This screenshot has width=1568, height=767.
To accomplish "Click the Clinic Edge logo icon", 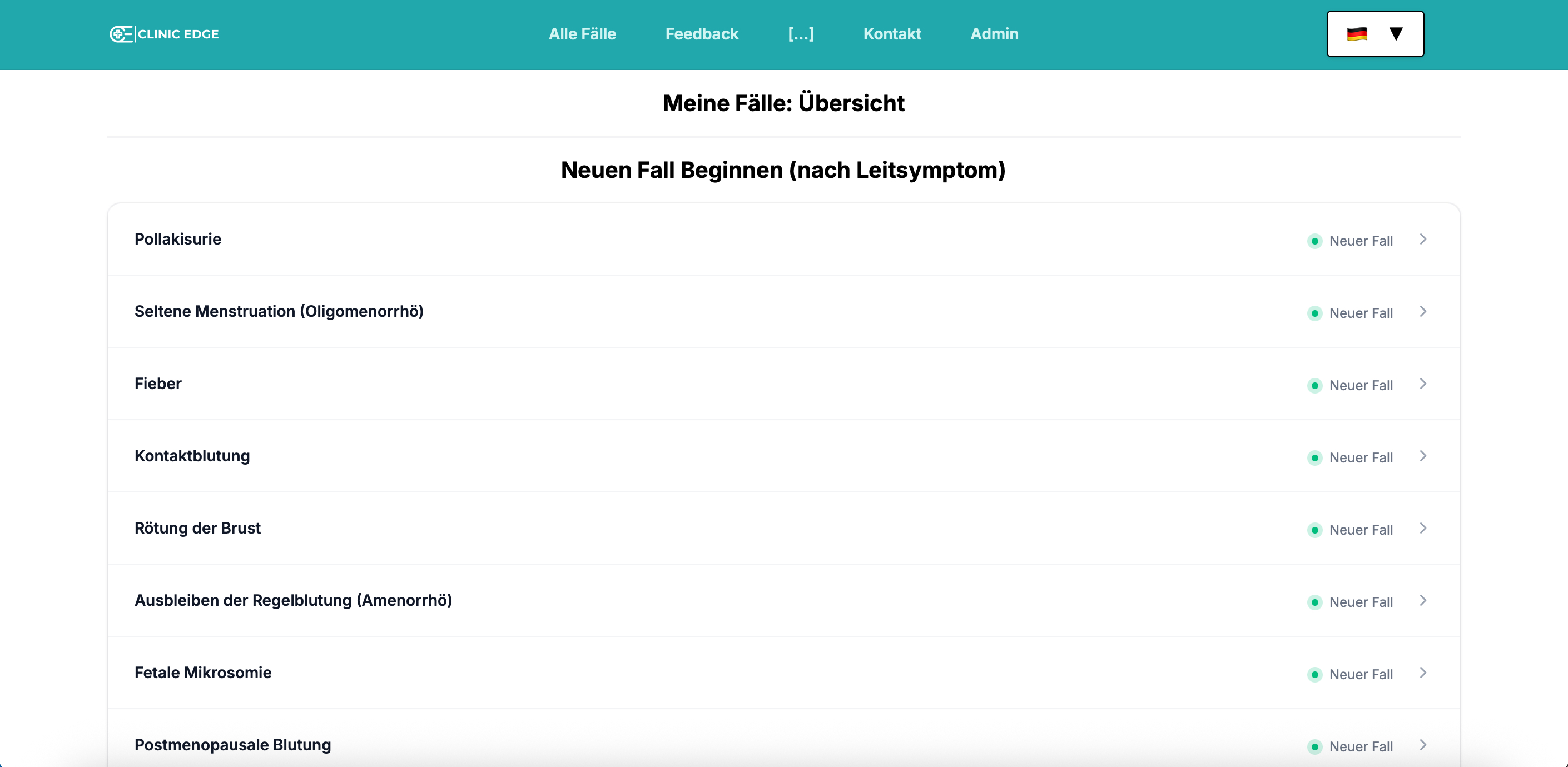I will pos(121,34).
